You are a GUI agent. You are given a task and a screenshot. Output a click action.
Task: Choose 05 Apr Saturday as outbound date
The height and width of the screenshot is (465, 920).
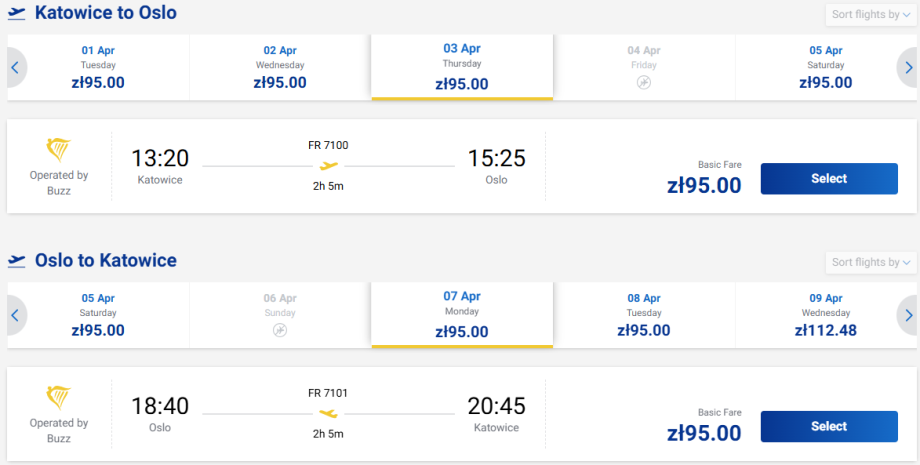tap(826, 67)
